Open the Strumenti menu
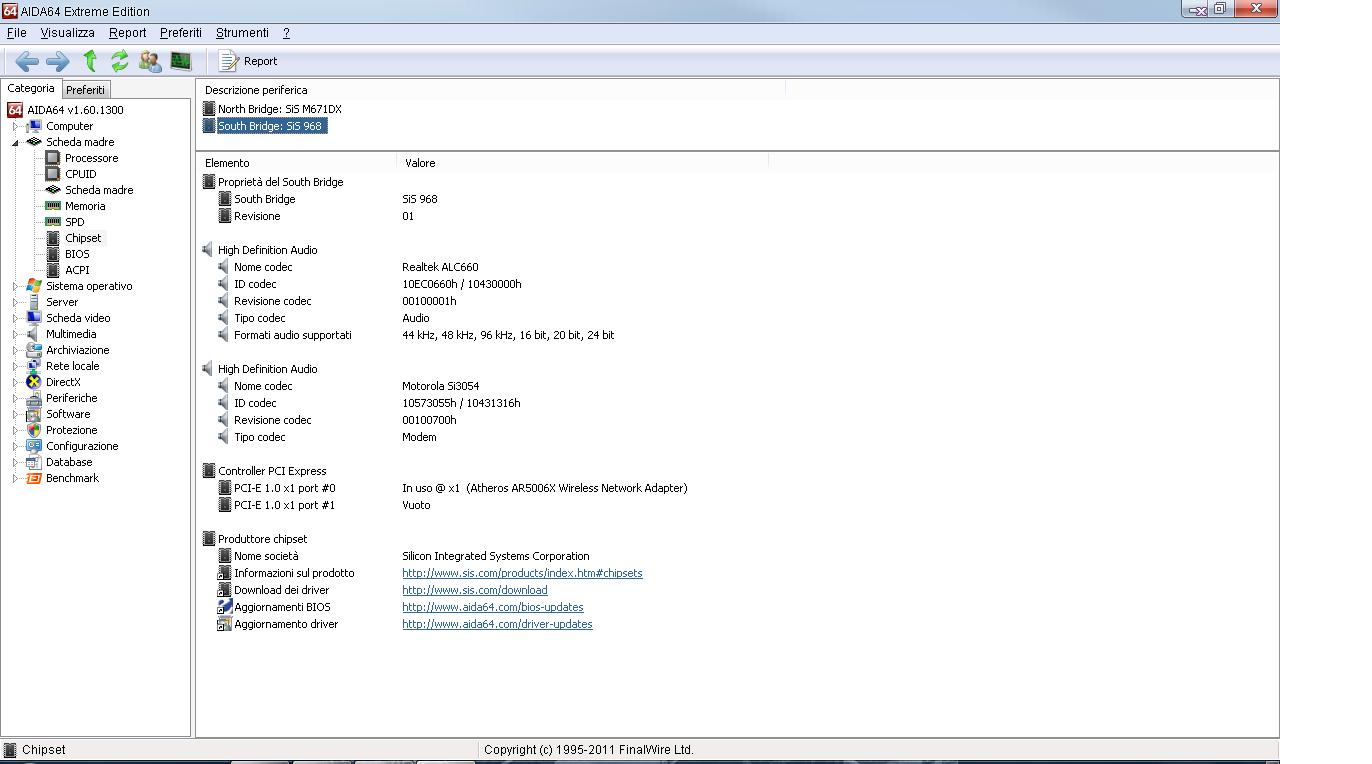This screenshot has height=764, width=1372. pos(242,33)
